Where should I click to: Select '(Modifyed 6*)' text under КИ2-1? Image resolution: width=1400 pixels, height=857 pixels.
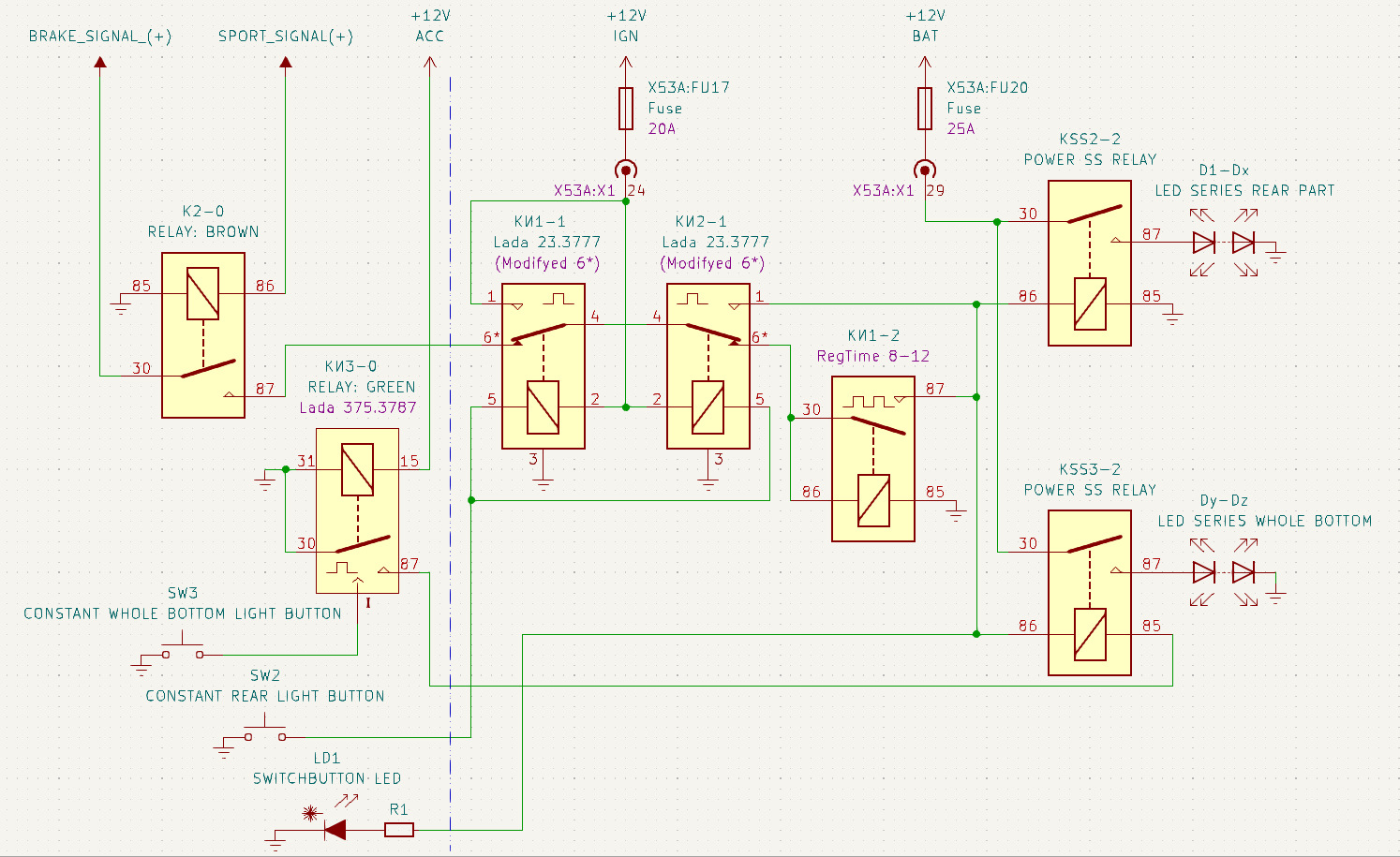tap(712, 263)
